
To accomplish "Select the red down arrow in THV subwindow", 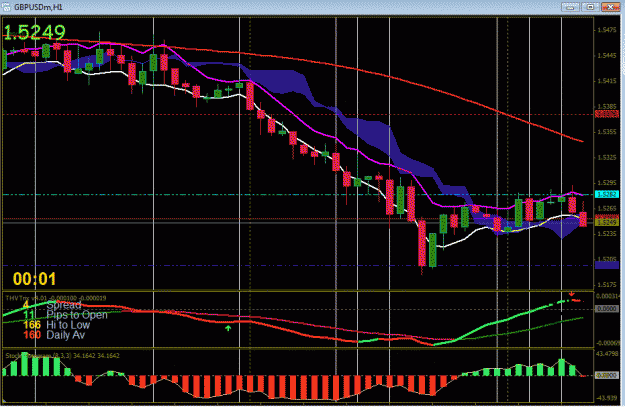I will (571, 294).
